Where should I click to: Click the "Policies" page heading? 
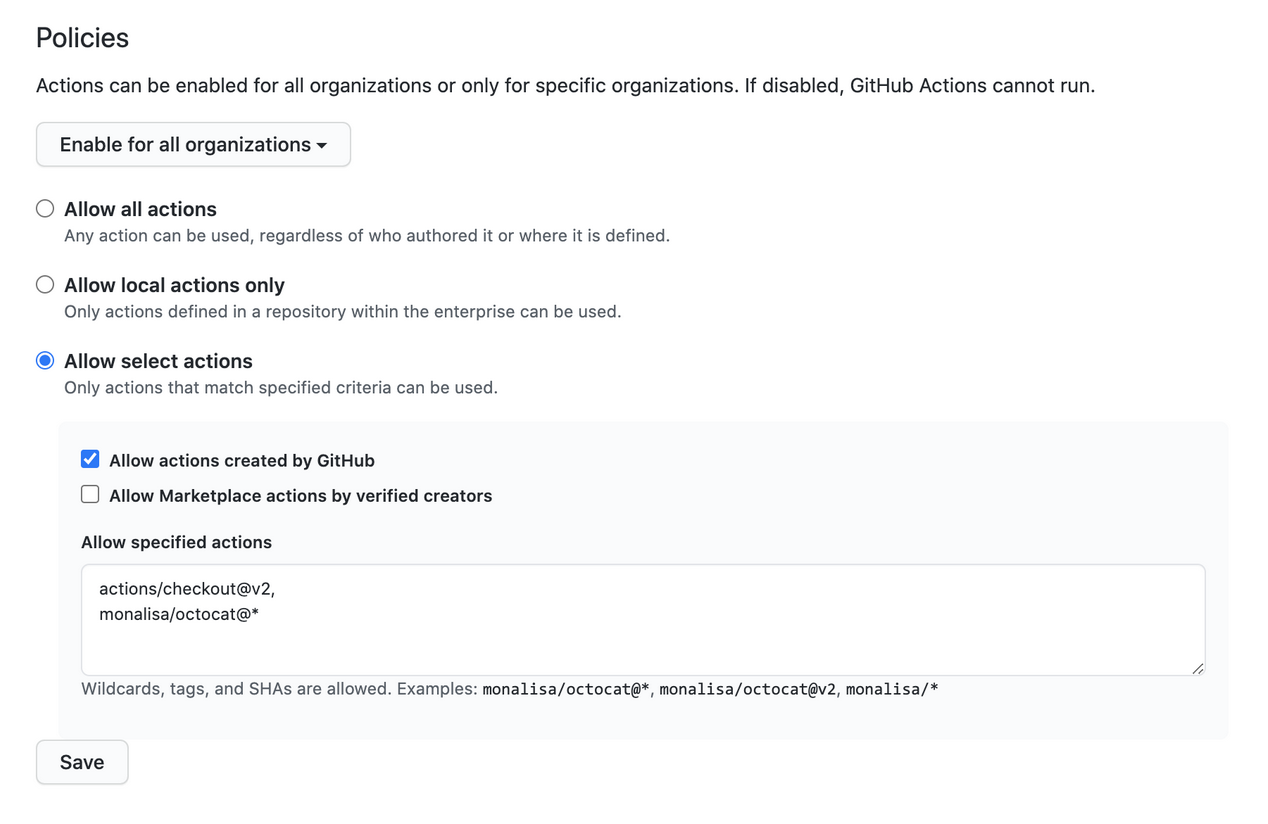click(82, 37)
